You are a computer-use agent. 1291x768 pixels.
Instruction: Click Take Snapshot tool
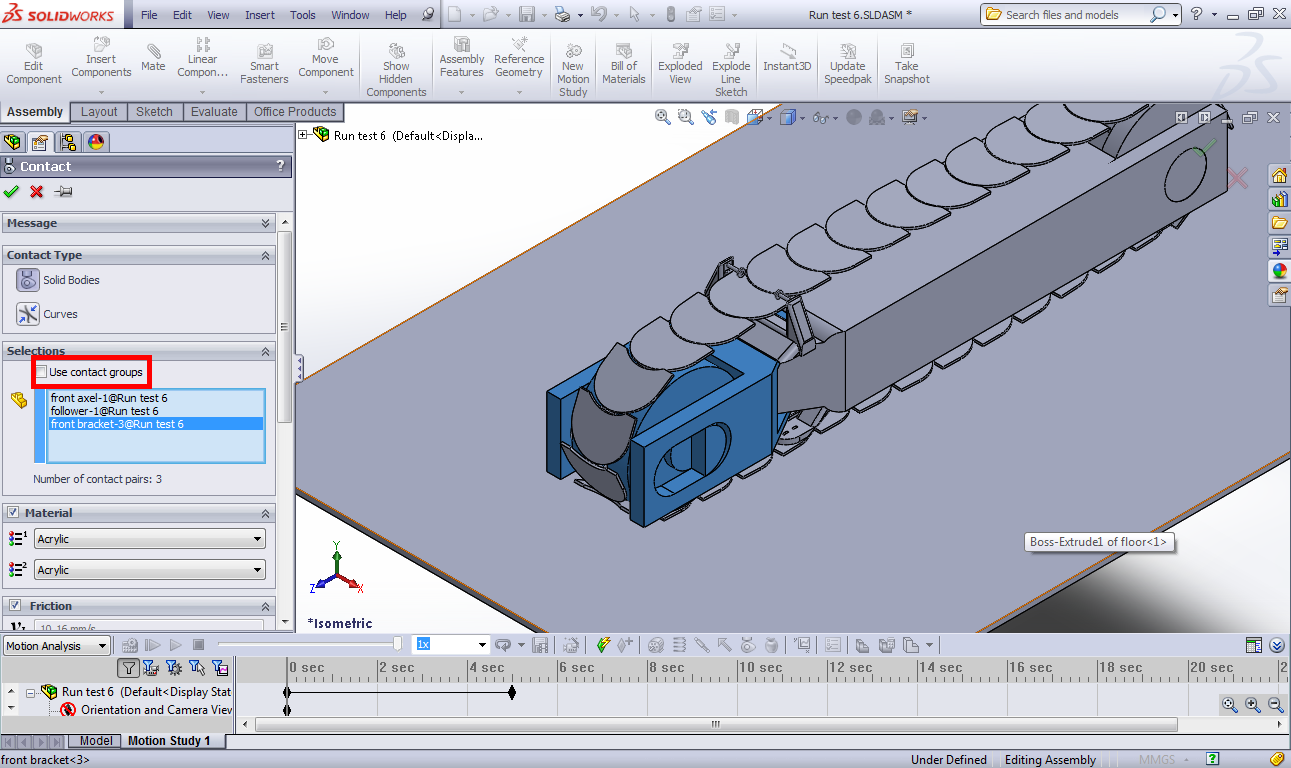(x=907, y=64)
